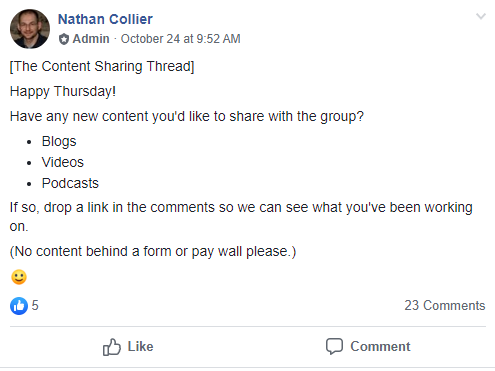495x371 pixels.
Task: Click the Blogs bullet item
Action: (59, 141)
